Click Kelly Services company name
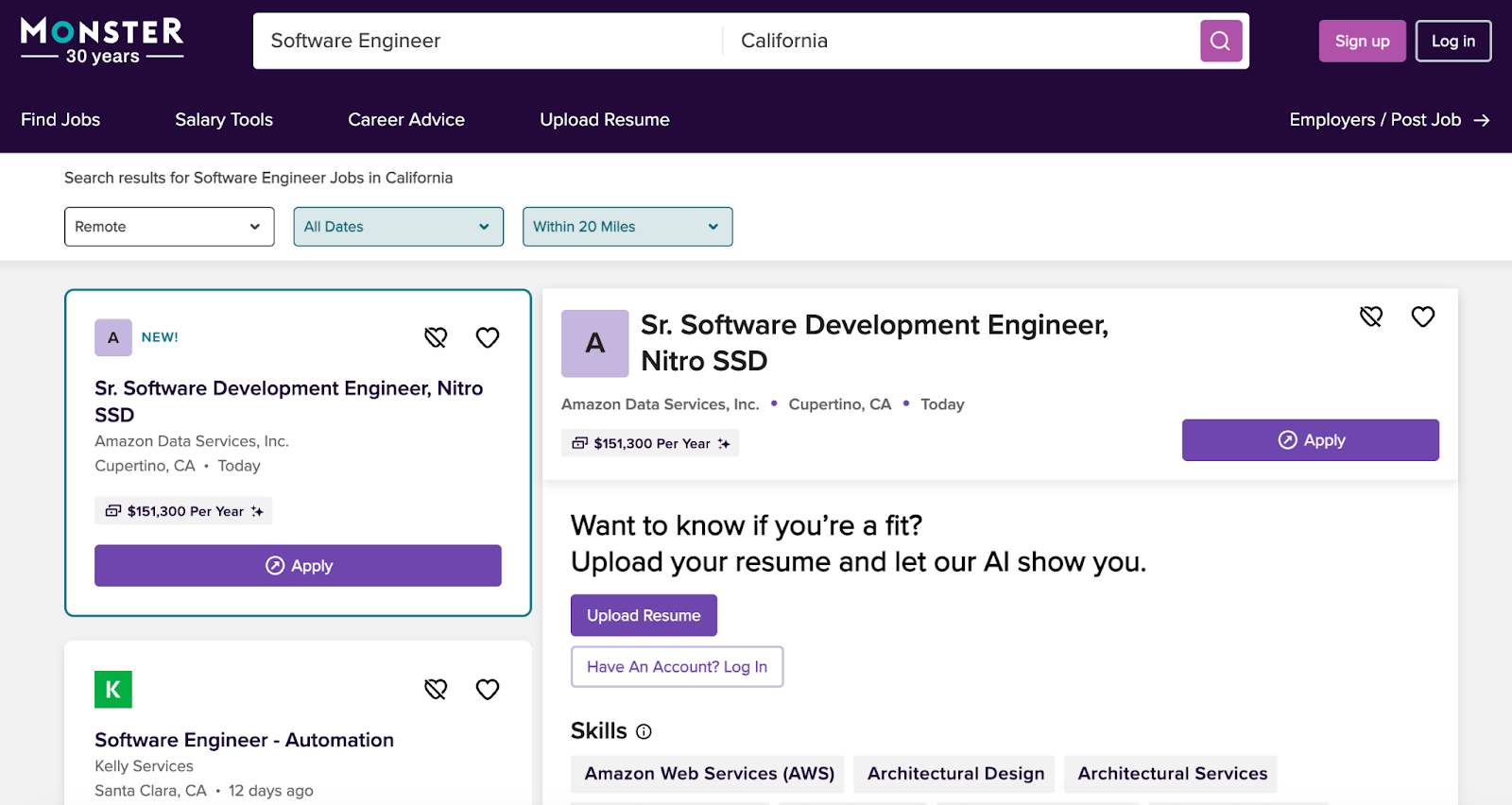Screen dimensions: 1512x805 point(144,766)
